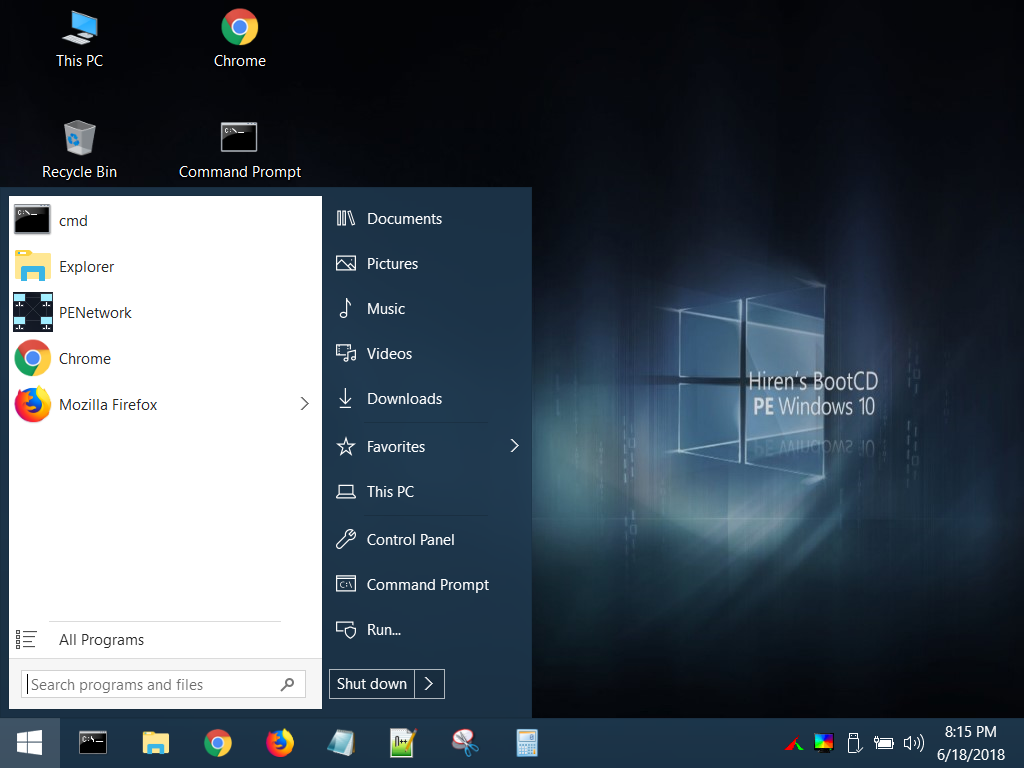Click Search programs and files field
The width and height of the screenshot is (1024, 768).
point(163,684)
